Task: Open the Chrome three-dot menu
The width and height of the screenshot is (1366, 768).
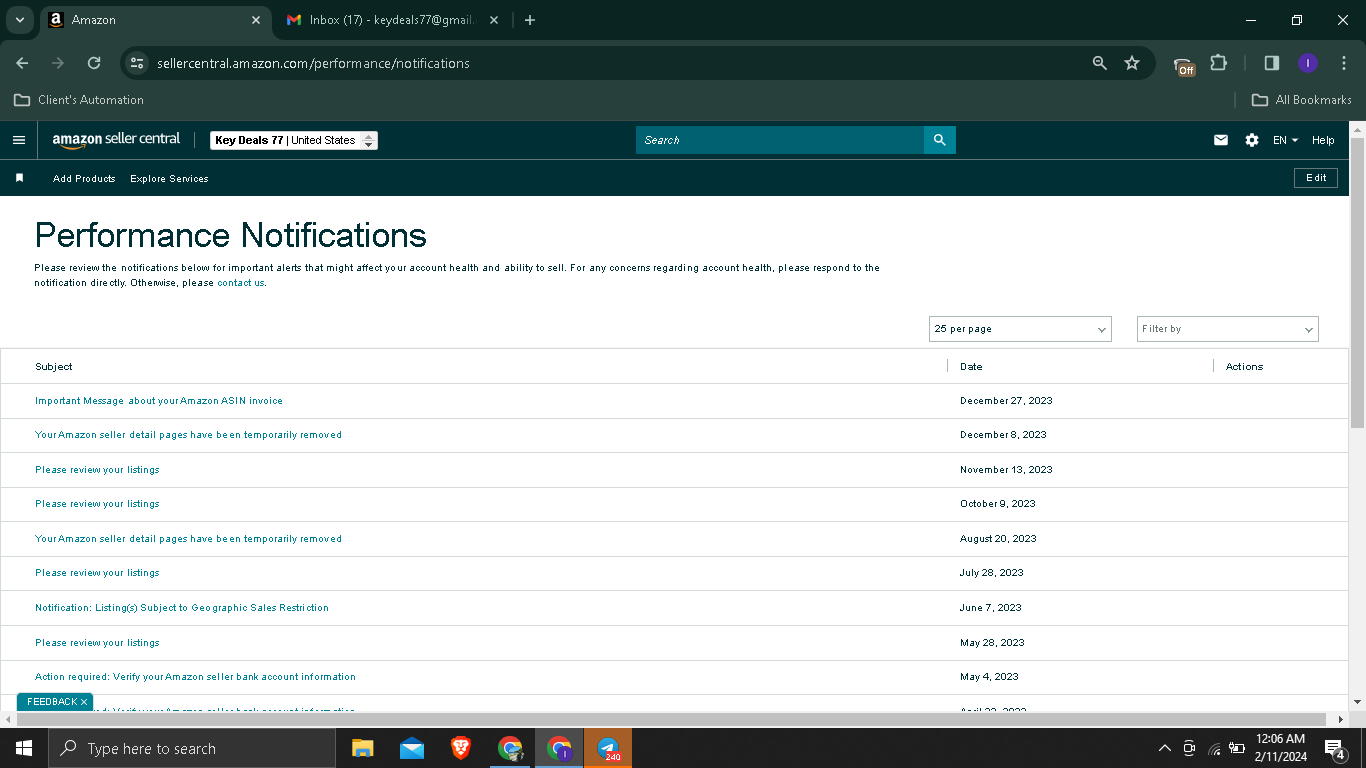Action: tap(1344, 63)
